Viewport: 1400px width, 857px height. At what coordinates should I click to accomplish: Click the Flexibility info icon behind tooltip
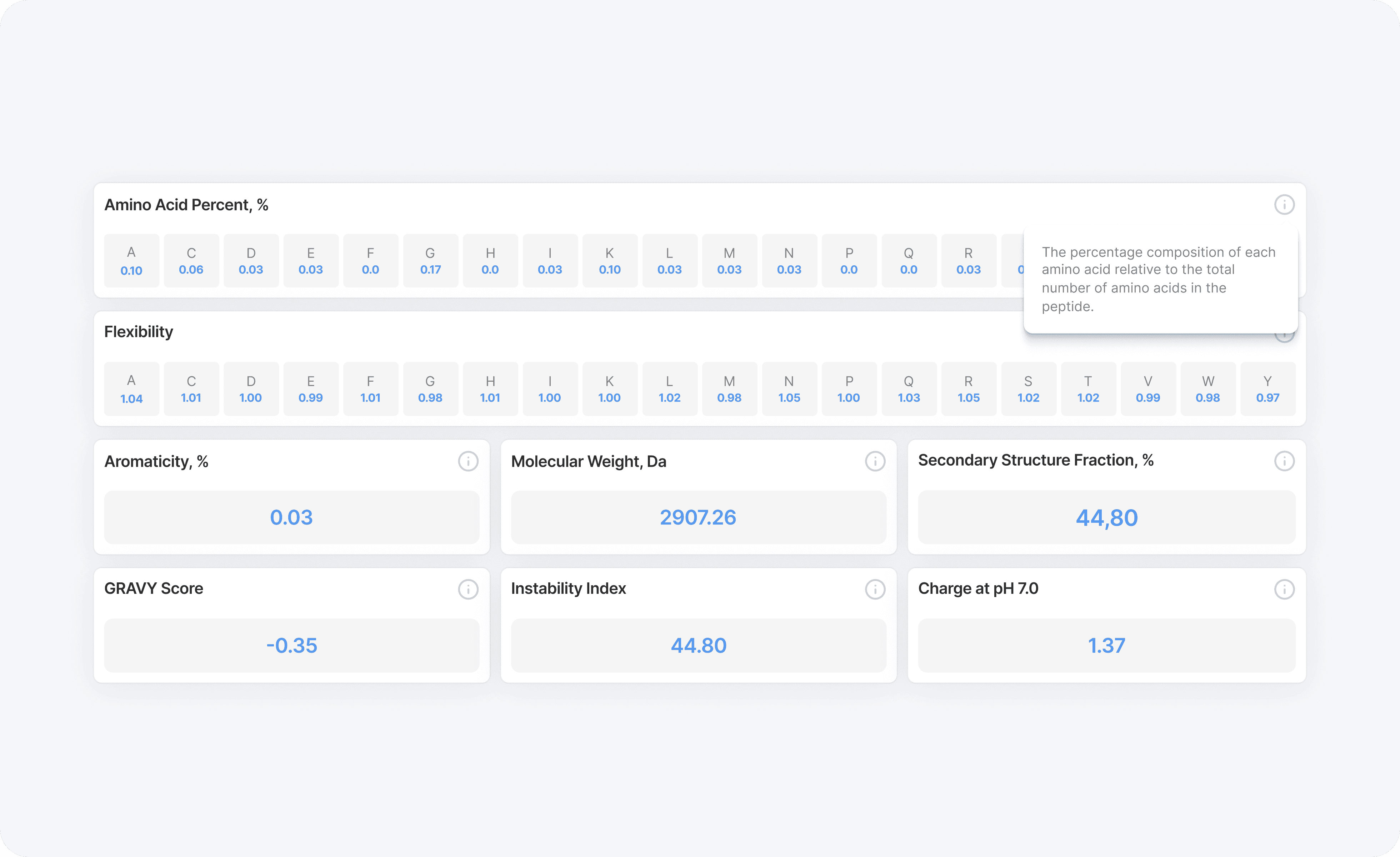pyautogui.click(x=1284, y=339)
